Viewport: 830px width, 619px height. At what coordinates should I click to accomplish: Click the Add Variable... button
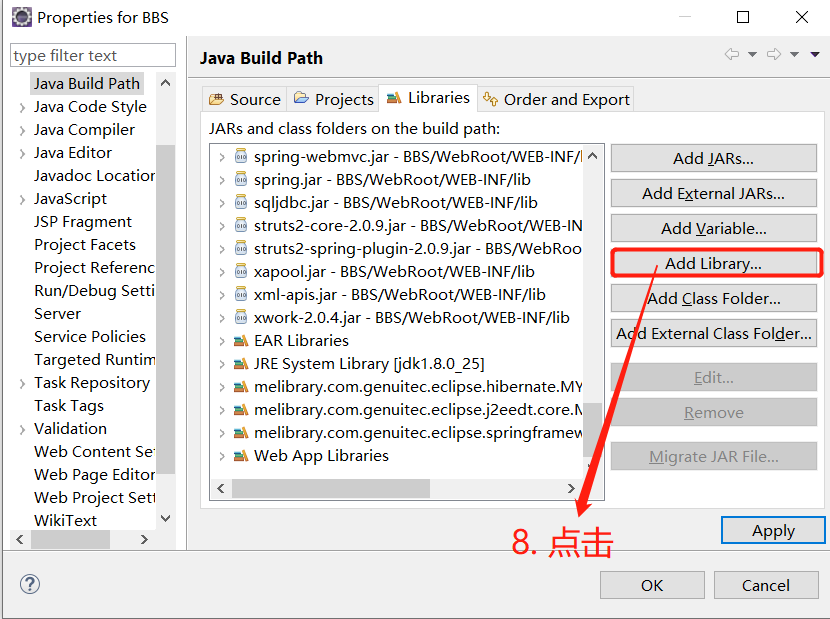click(x=714, y=228)
